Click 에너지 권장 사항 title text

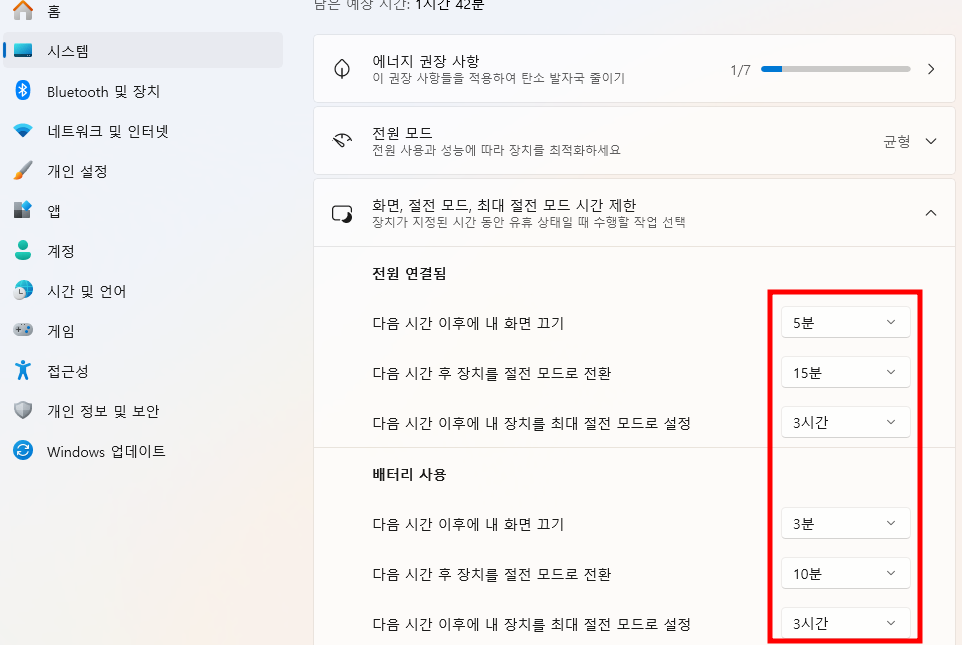coord(426,61)
